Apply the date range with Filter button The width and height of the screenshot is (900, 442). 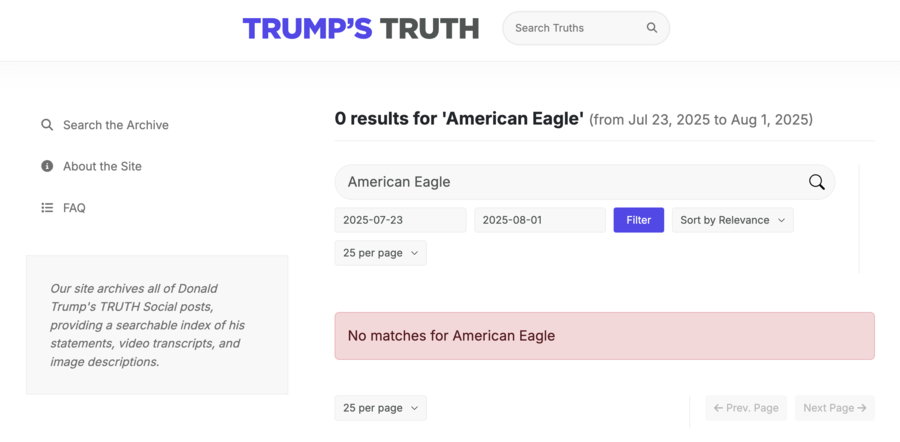(x=639, y=220)
